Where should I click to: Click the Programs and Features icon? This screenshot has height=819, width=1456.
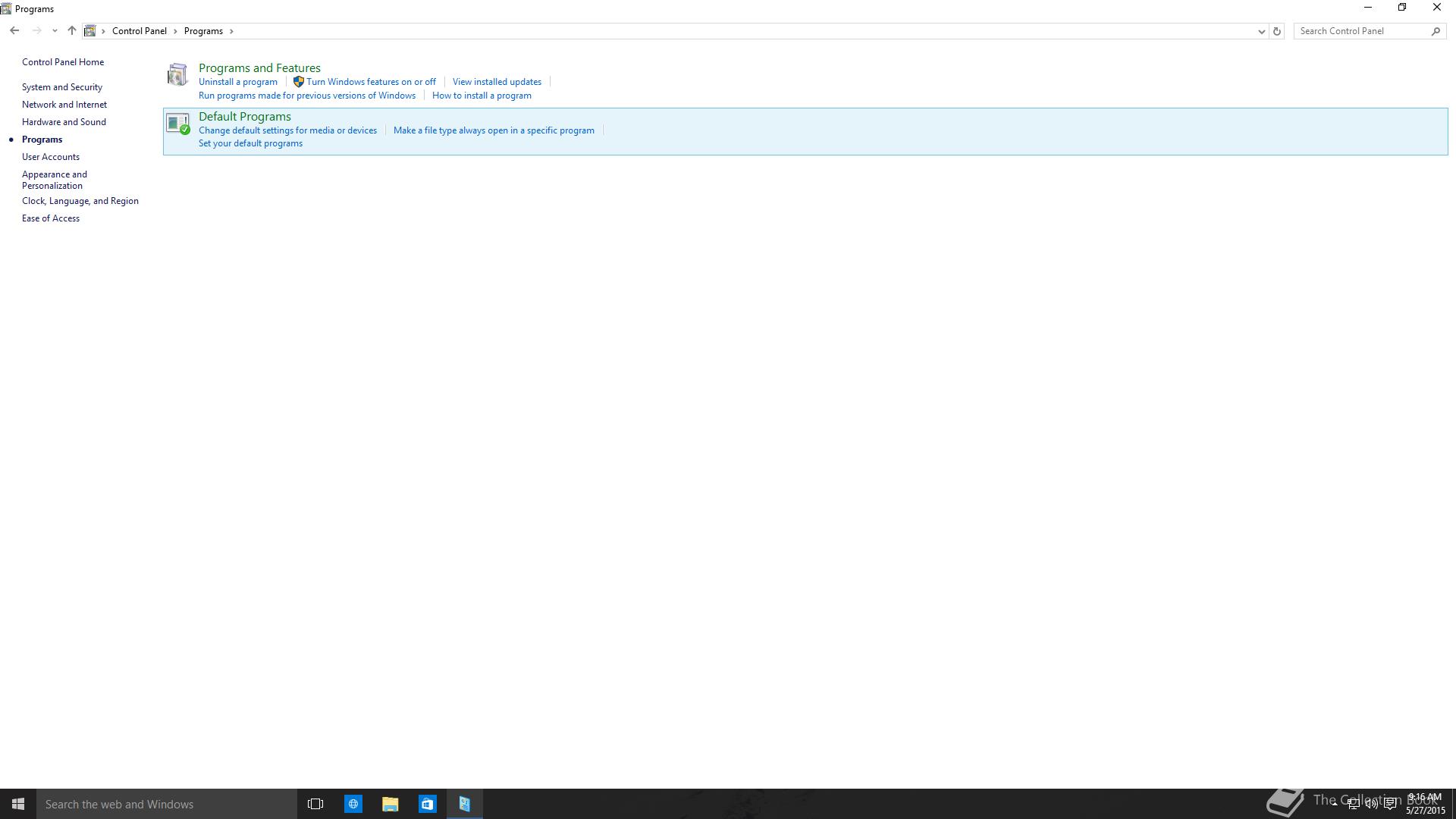coord(177,74)
